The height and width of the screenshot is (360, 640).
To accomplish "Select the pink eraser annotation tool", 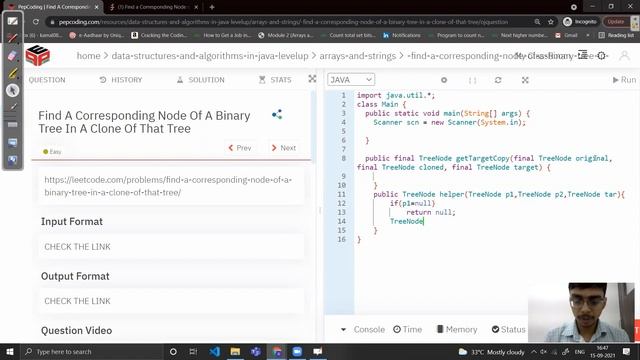I will (12, 56).
